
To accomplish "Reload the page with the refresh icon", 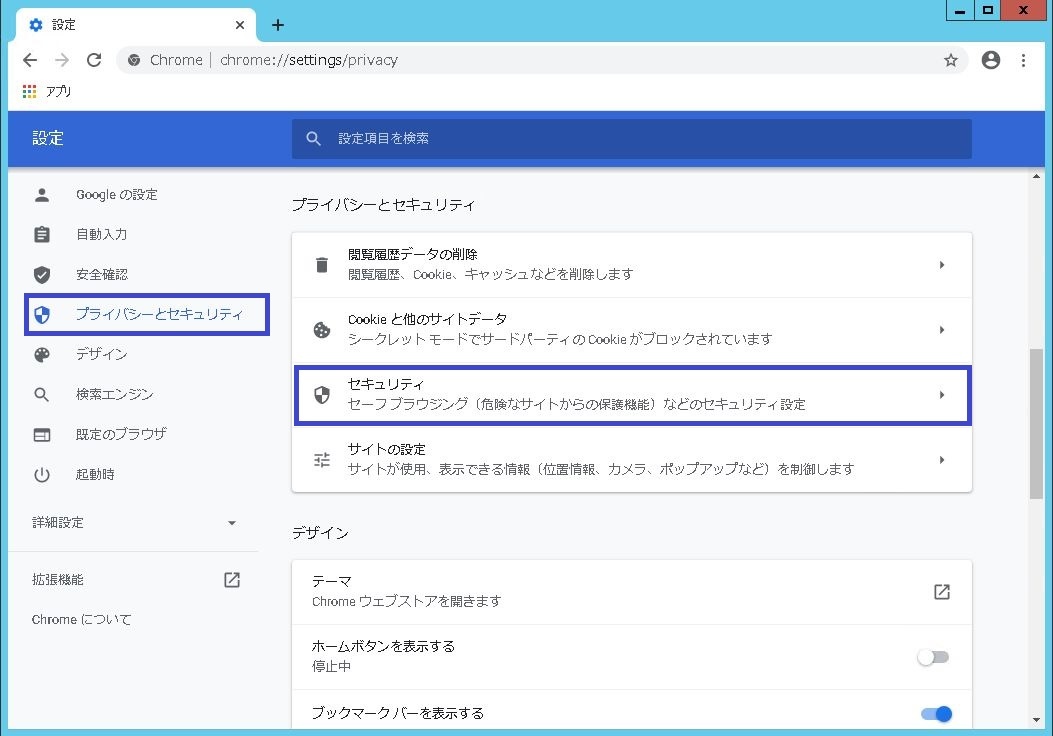I will click(x=94, y=60).
